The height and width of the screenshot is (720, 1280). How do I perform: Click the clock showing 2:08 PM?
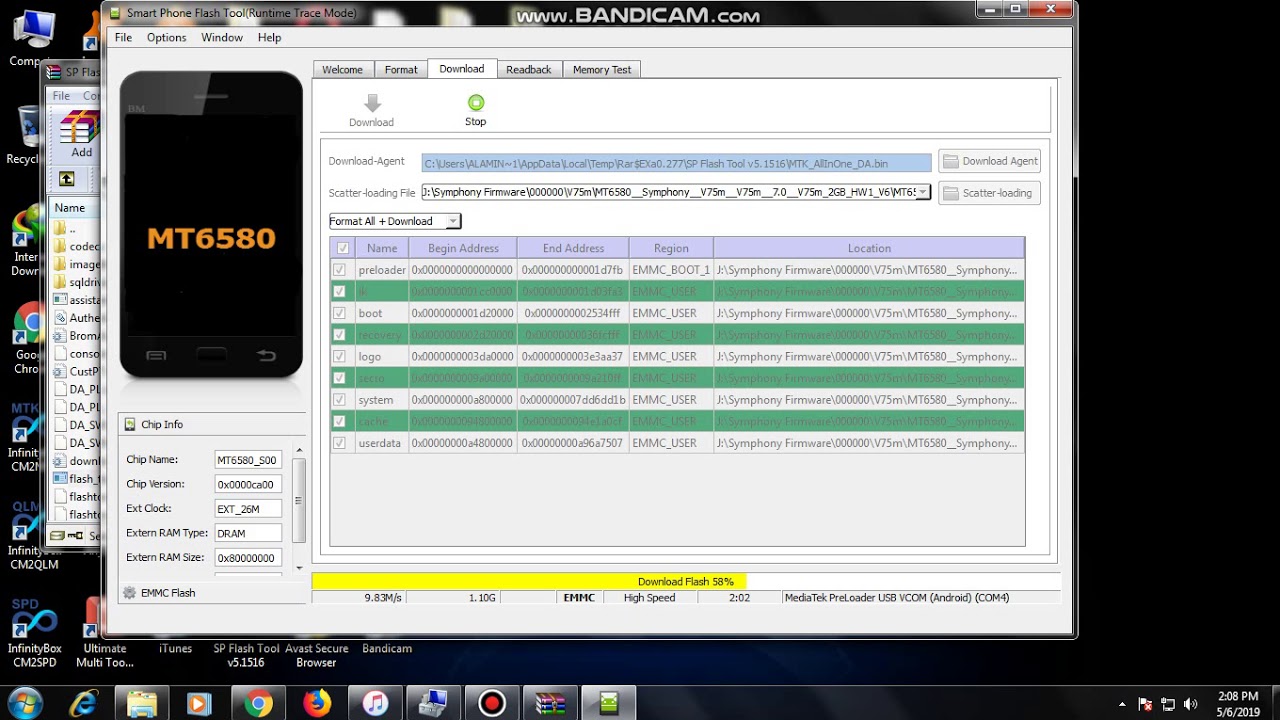point(1238,696)
